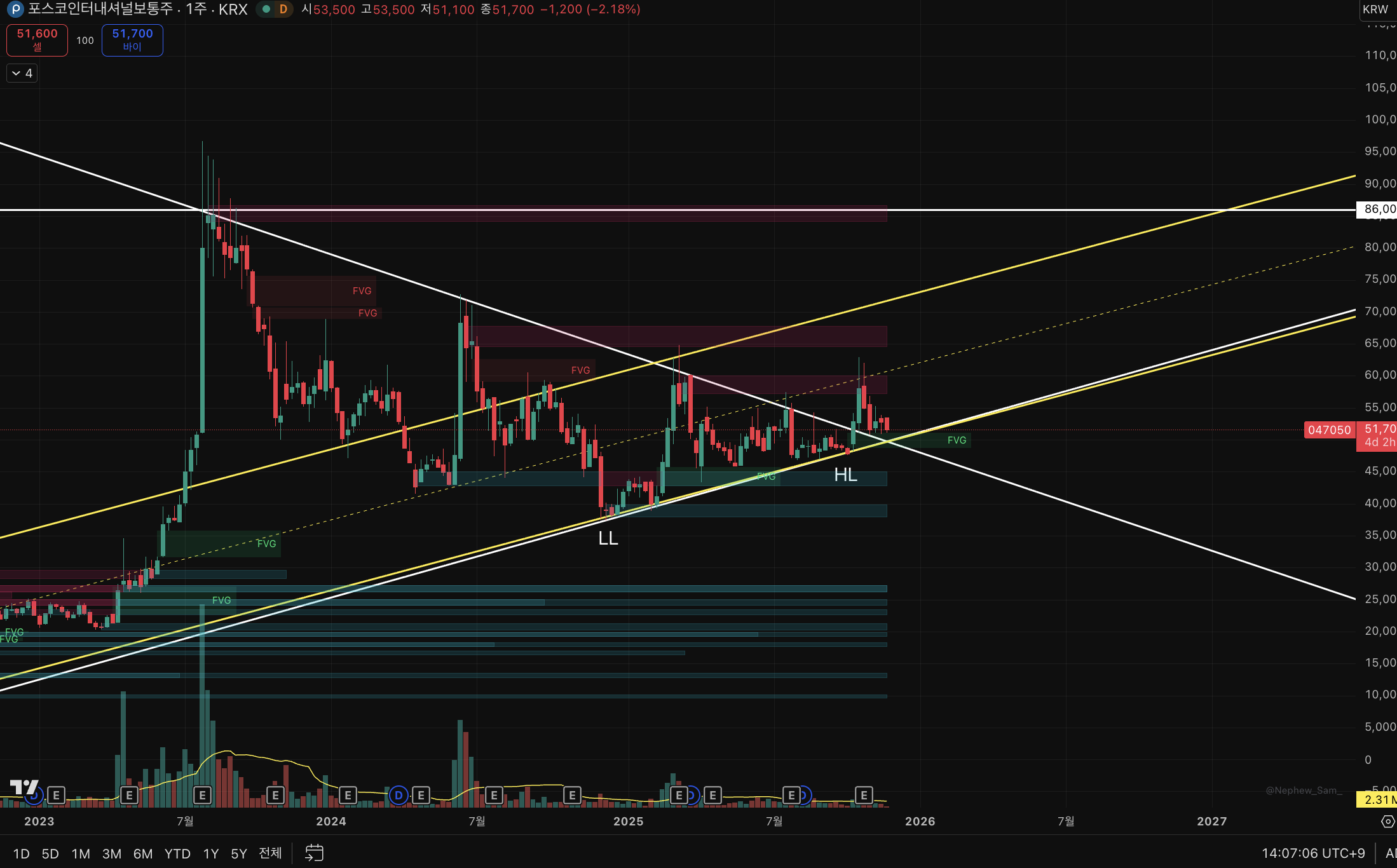Click the blue D dividend marker near 2024
The image size is (1397, 868).
pos(399,795)
